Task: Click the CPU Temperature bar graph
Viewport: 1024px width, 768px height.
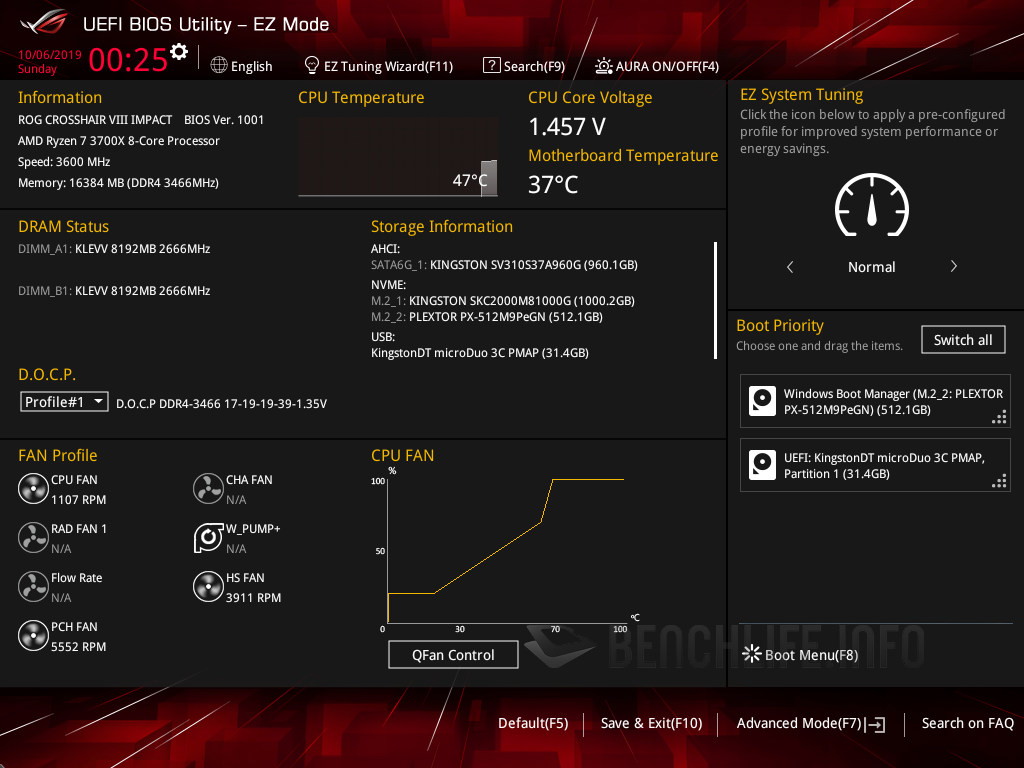Action: 398,157
